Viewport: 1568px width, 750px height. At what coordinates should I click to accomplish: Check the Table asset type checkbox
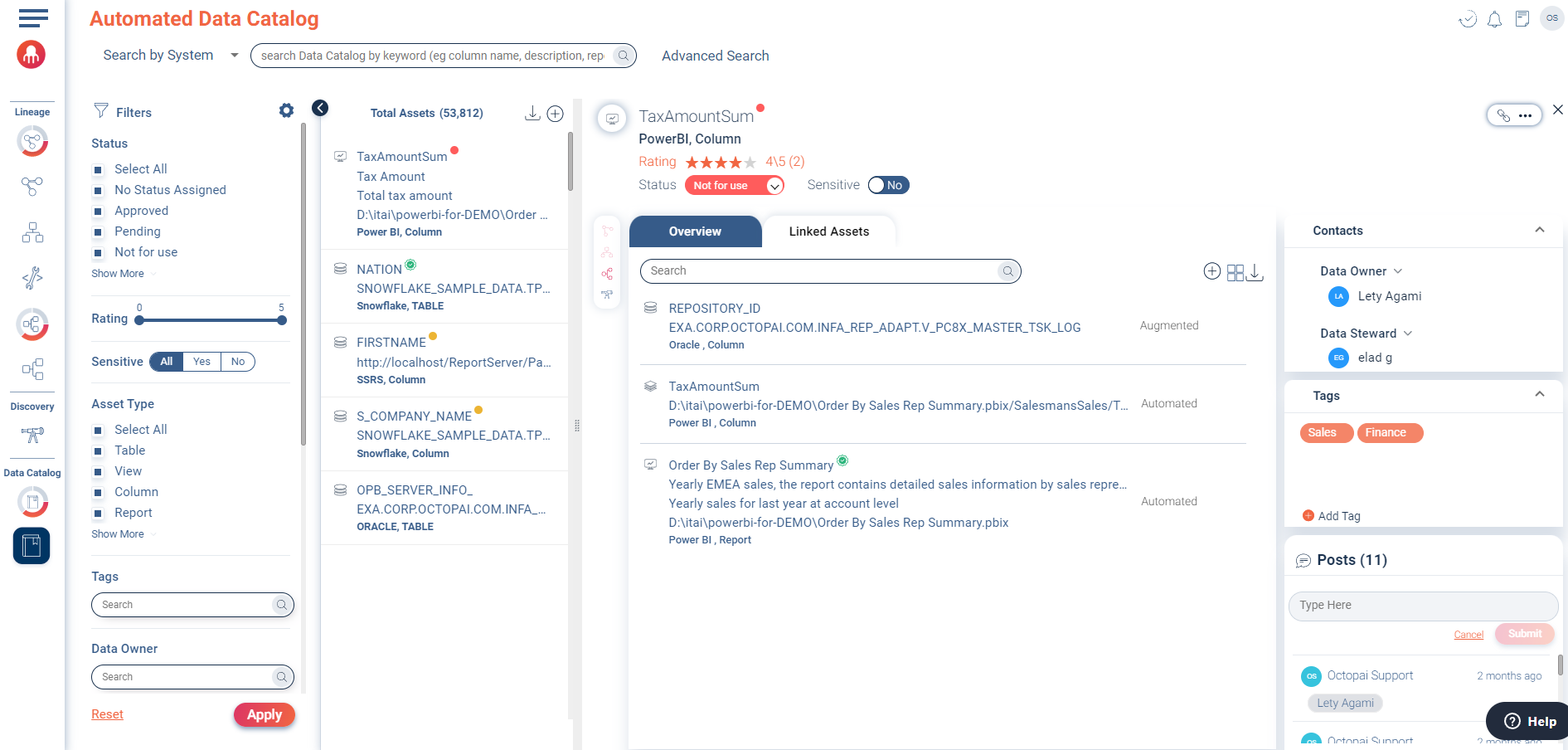98,451
